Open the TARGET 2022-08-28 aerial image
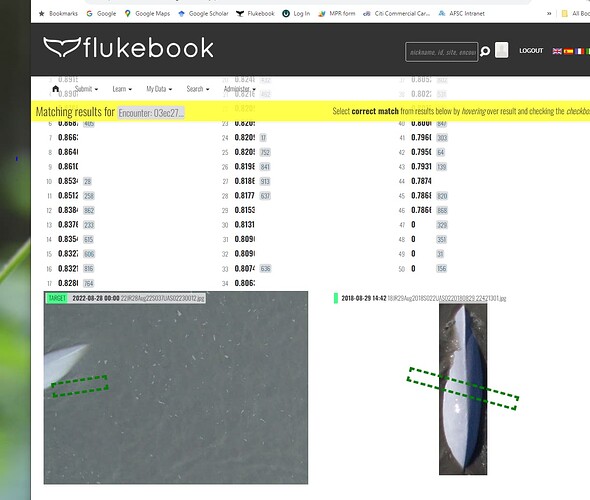This screenshot has width=590, height=500. click(x=176, y=388)
